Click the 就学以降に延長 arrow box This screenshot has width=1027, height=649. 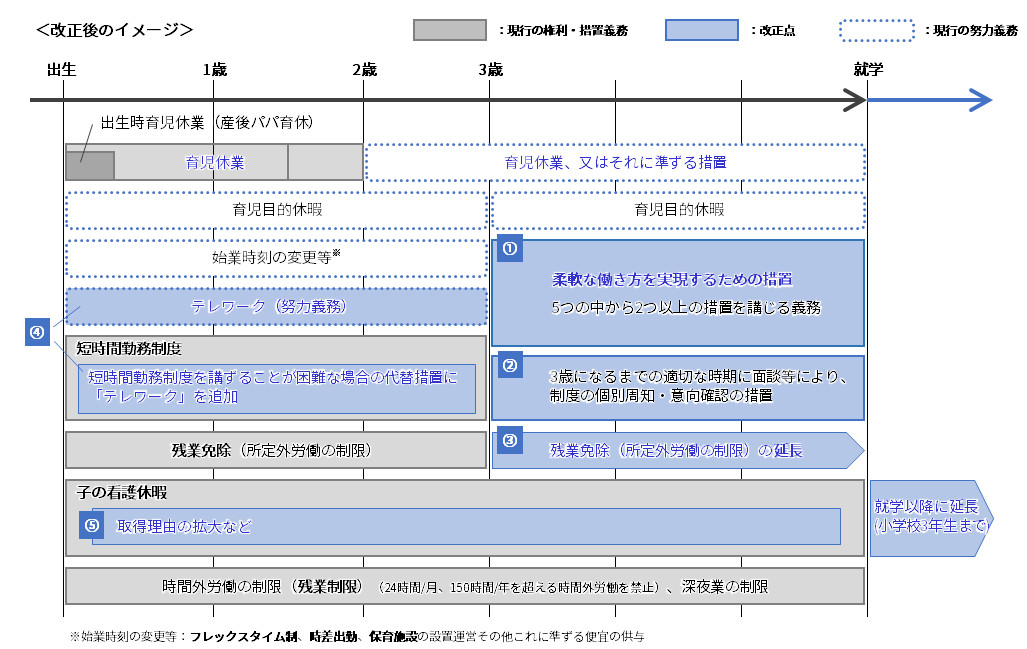(930, 517)
